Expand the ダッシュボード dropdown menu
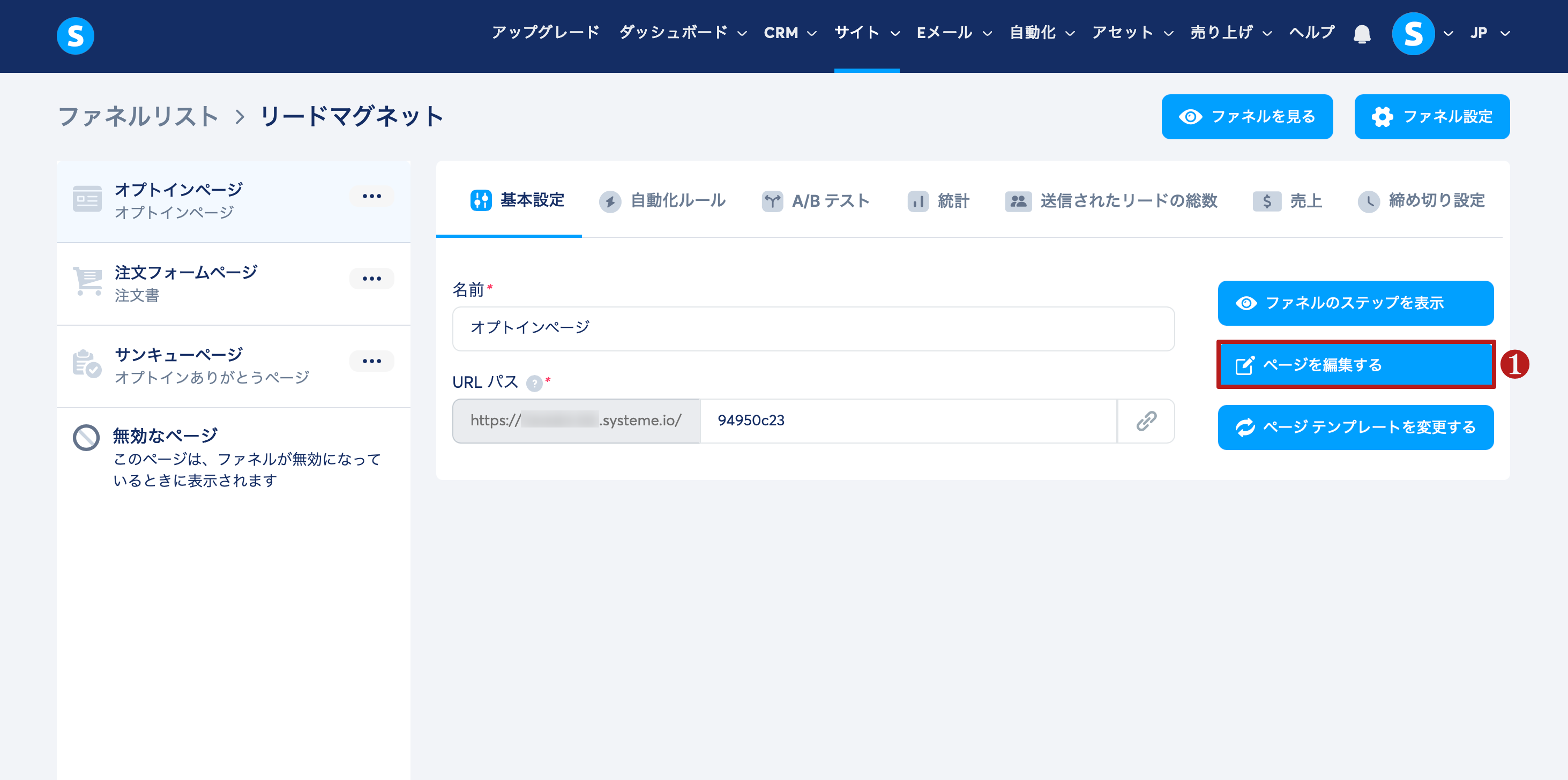1568x780 pixels. coord(682,33)
